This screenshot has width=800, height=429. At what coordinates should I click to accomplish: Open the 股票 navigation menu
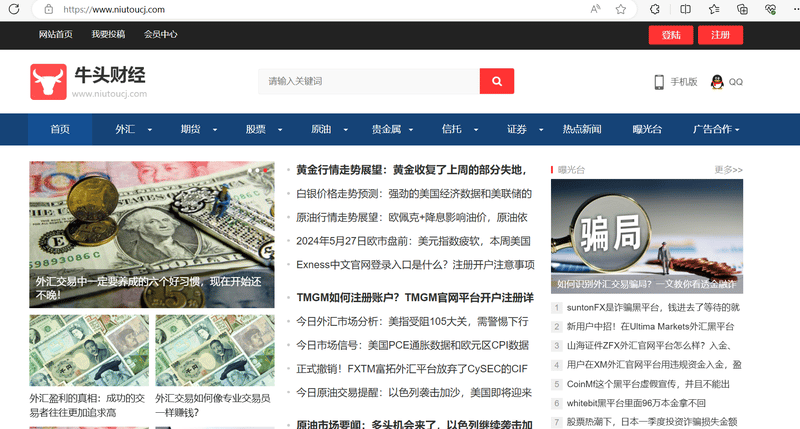coord(256,130)
